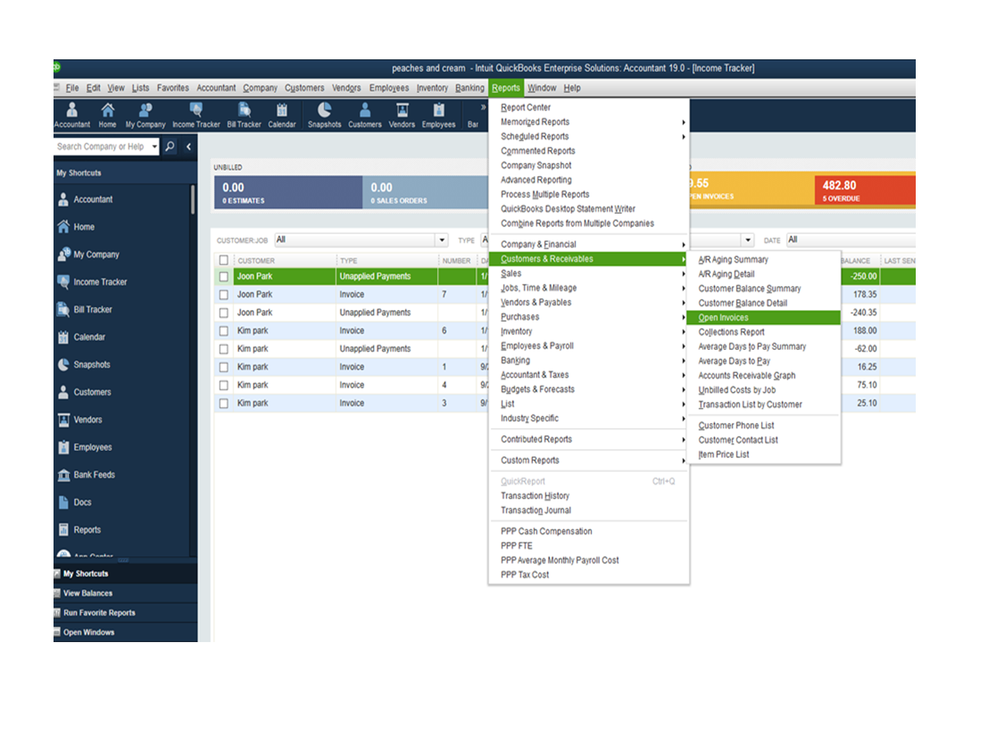Open the Home icon in top toolbar
Screen dimensions: 999x749
point(108,115)
